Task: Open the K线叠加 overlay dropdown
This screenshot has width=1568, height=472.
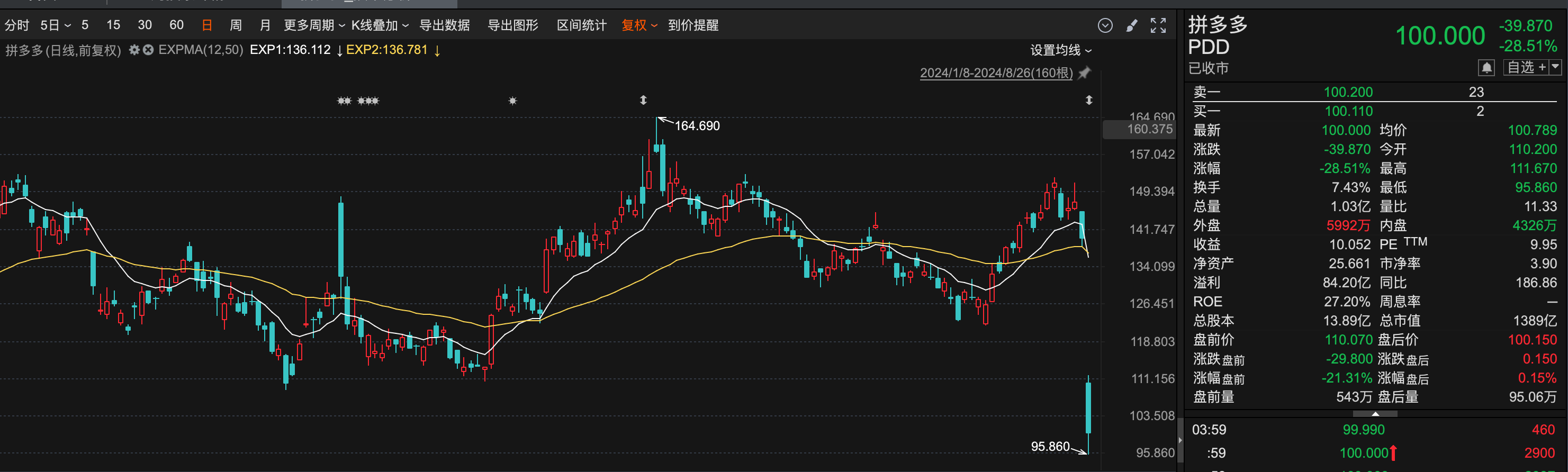Action: pyautogui.click(x=380, y=25)
